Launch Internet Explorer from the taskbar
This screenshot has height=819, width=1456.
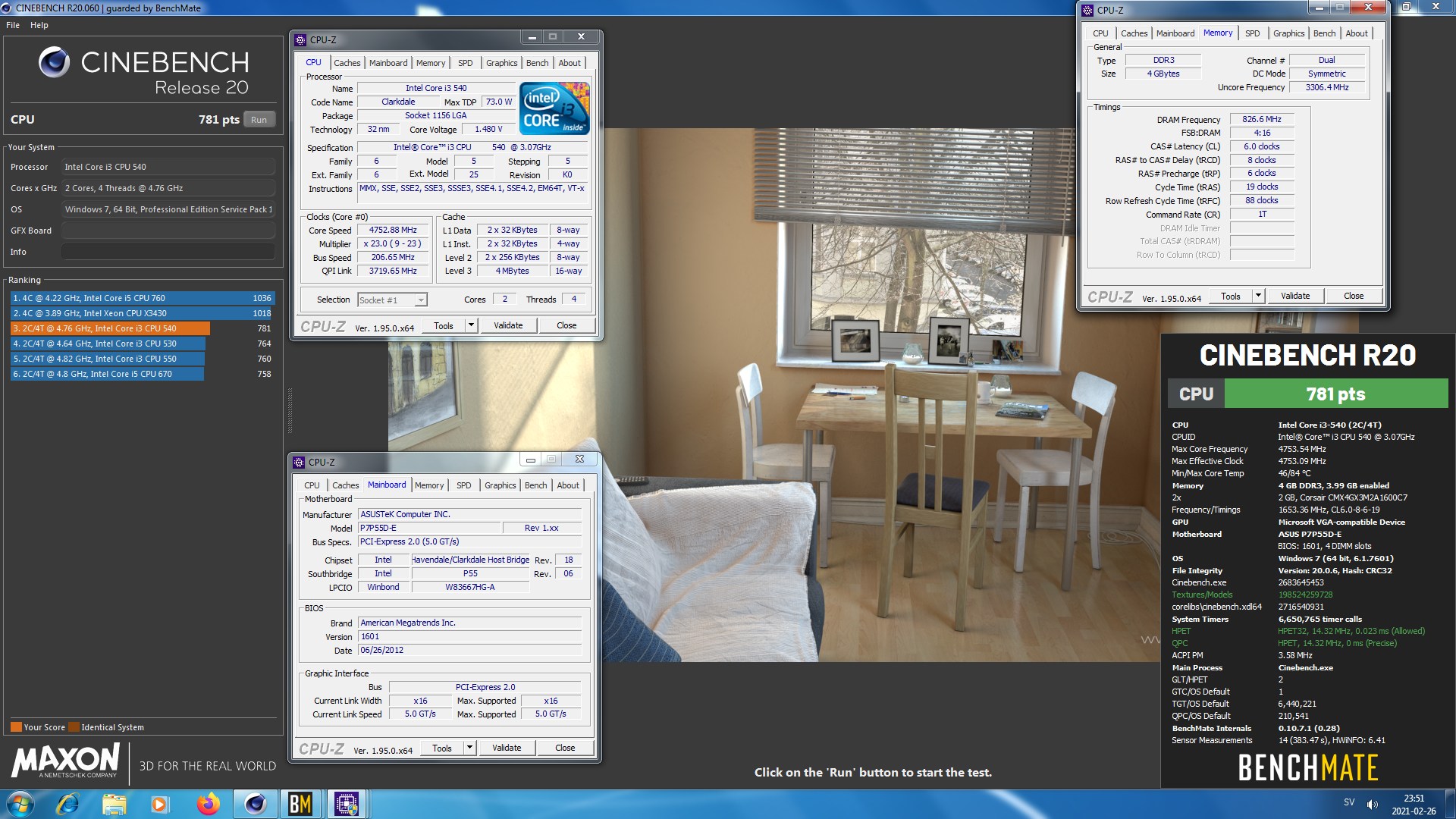pos(67,804)
